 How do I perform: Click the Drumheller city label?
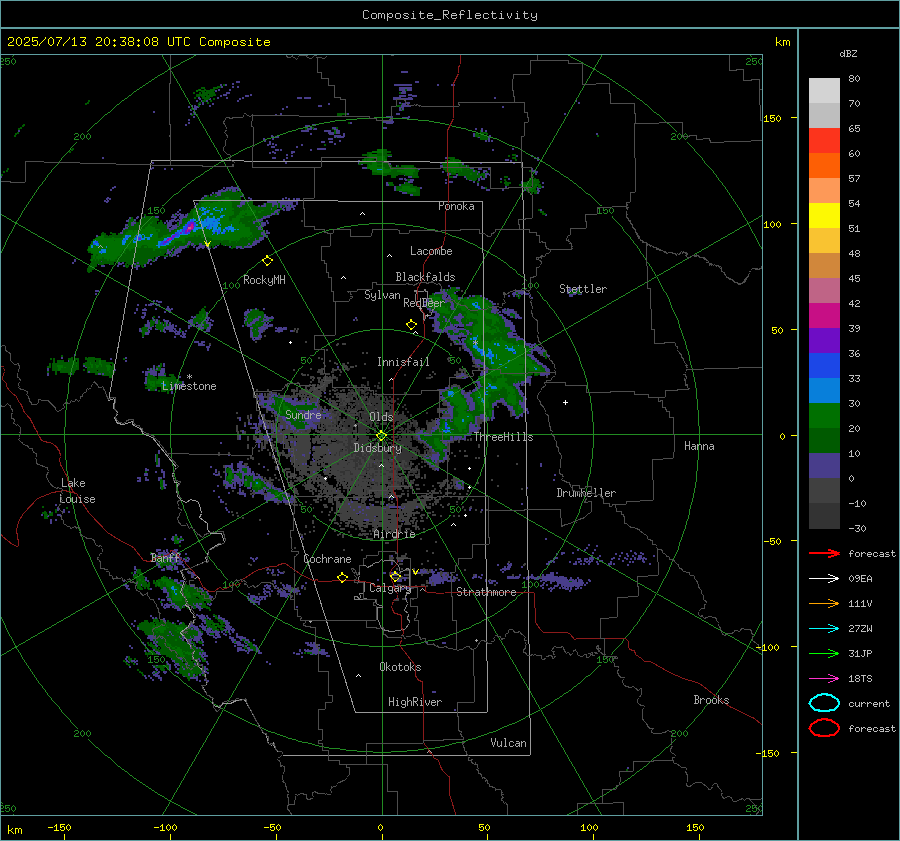click(586, 493)
